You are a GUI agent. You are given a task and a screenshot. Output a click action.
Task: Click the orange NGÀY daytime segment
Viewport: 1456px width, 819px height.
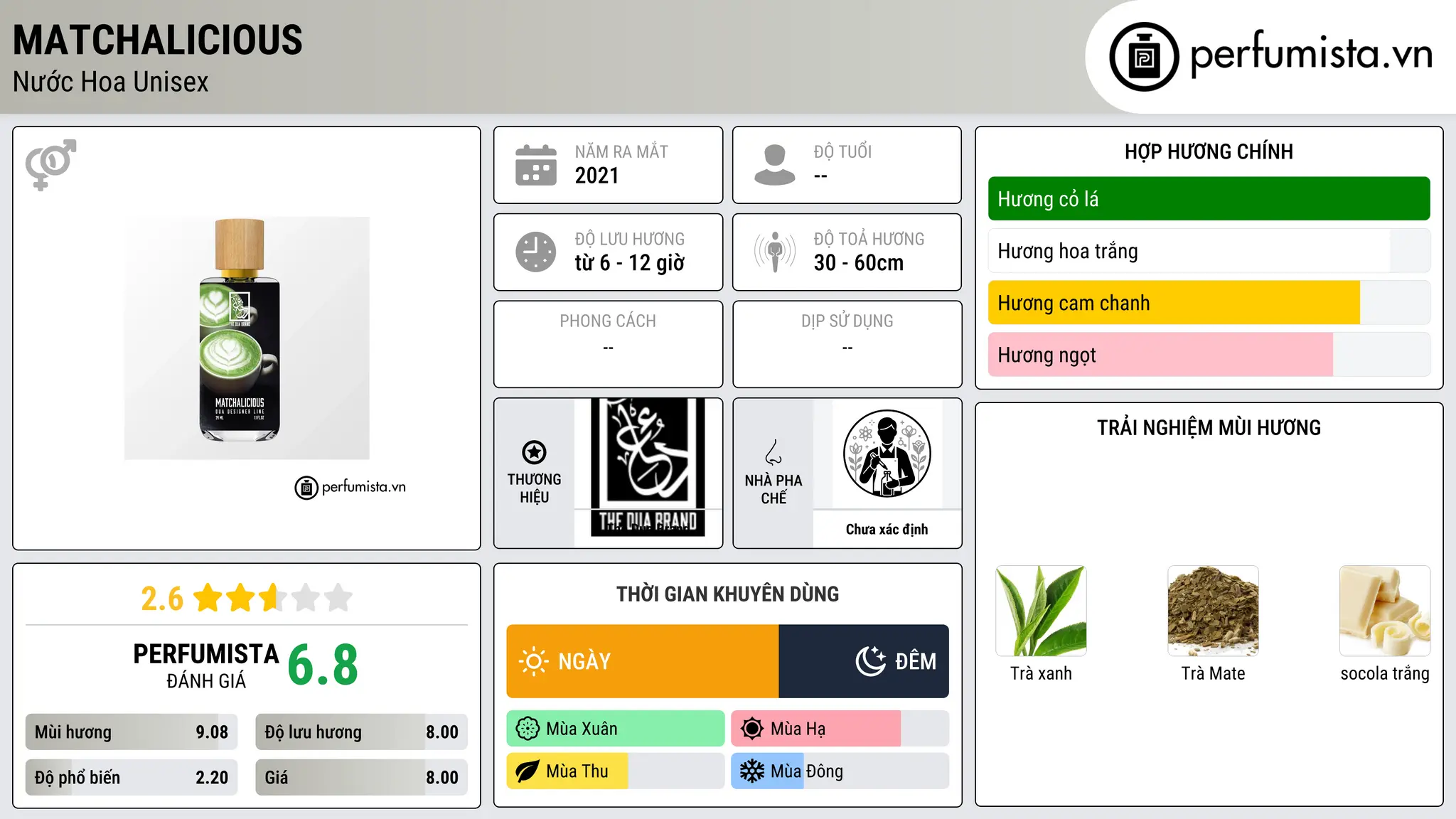643,661
